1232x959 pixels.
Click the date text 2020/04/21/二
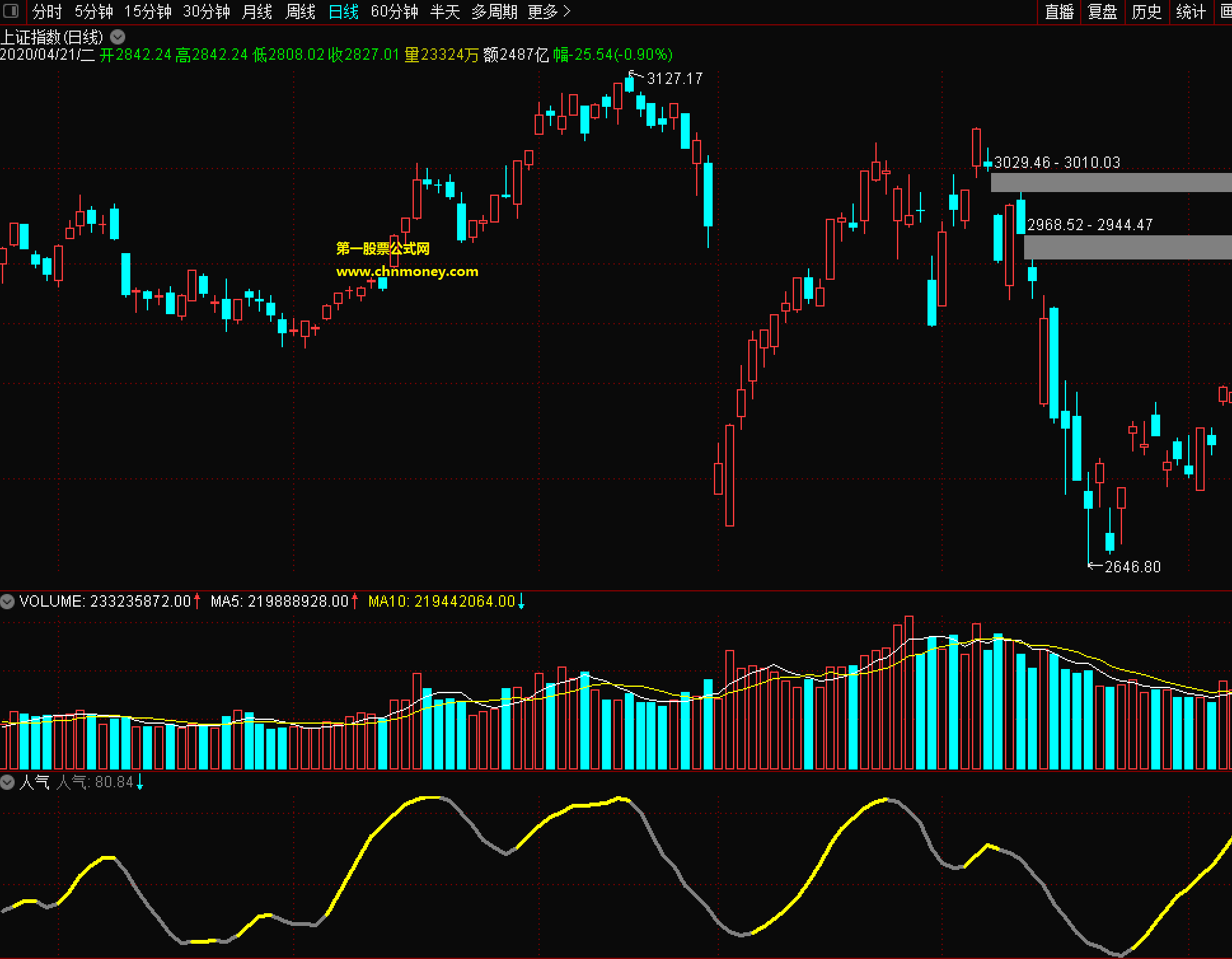click(x=48, y=55)
